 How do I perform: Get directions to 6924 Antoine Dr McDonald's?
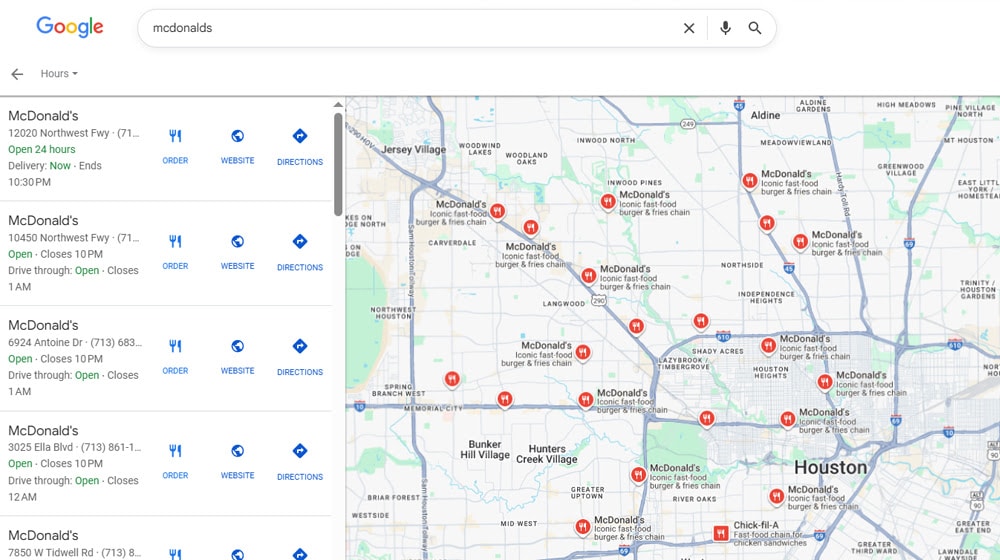click(x=300, y=357)
